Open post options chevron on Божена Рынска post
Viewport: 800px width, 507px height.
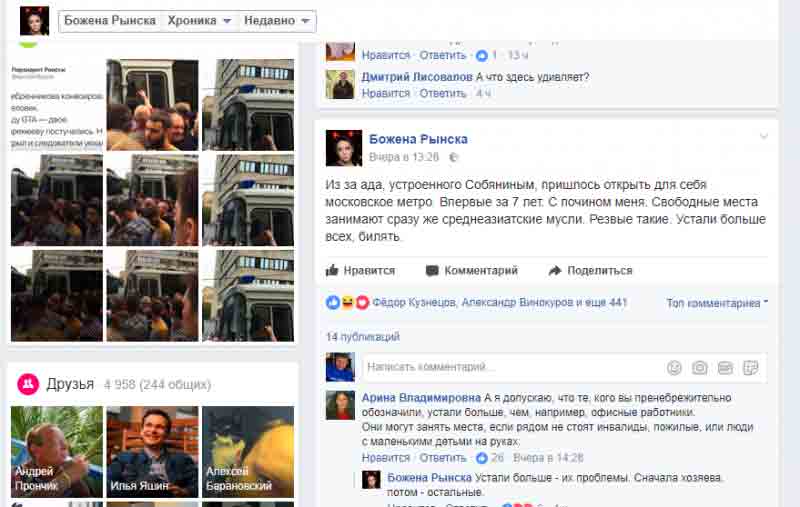764,136
